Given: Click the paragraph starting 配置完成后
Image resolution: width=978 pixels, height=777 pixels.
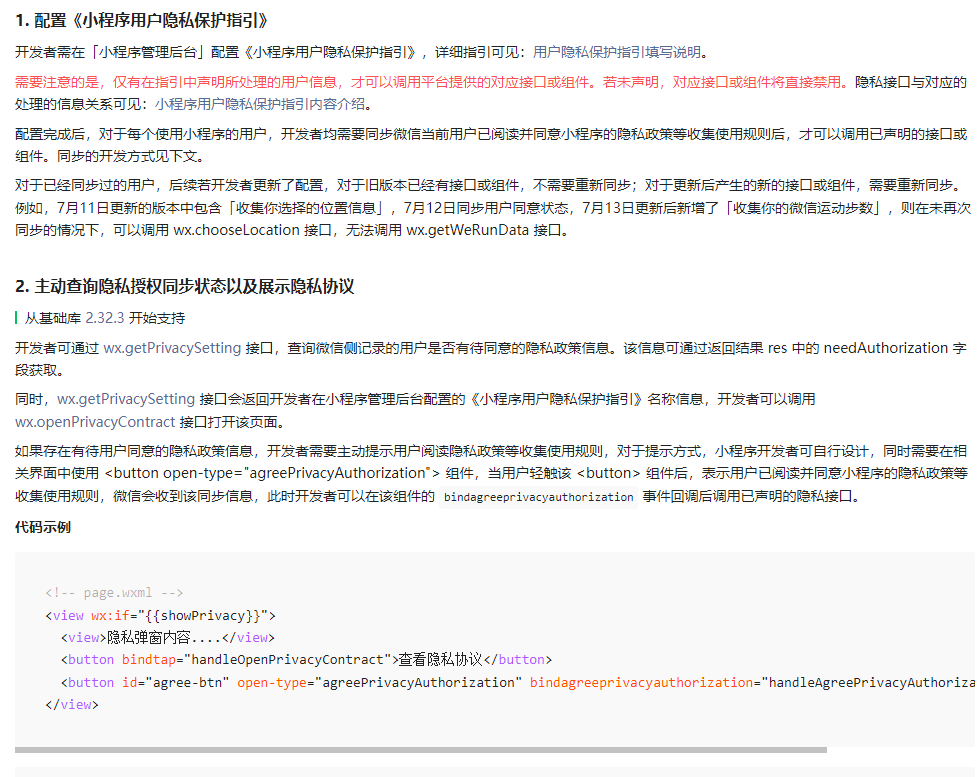Looking at the screenshot, I should [491, 145].
